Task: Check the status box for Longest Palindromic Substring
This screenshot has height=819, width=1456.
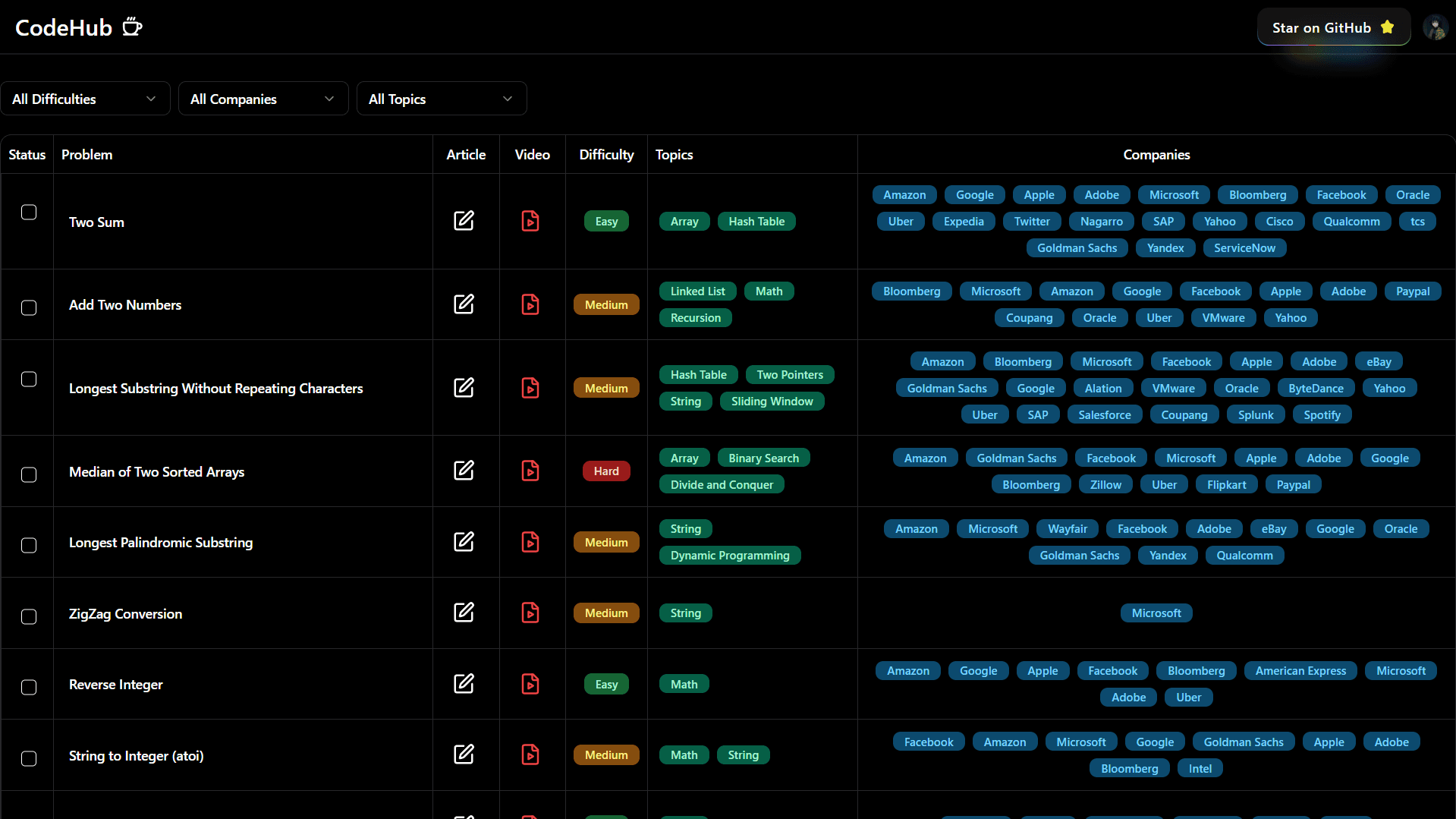Action: coord(29,545)
